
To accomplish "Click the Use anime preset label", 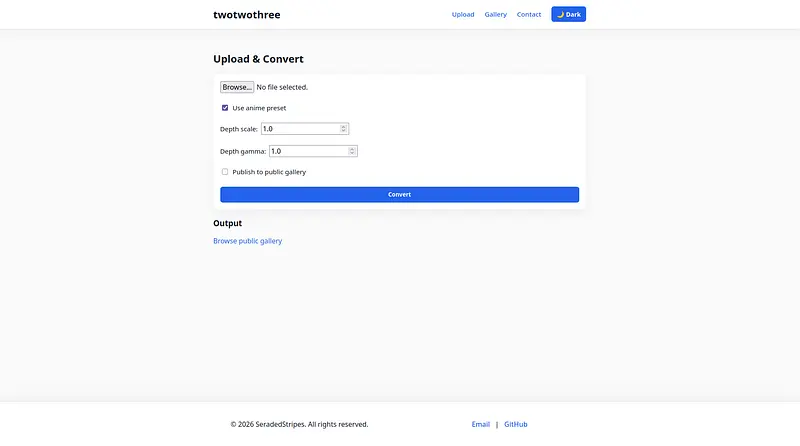I will pyautogui.click(x=259, y=108).
